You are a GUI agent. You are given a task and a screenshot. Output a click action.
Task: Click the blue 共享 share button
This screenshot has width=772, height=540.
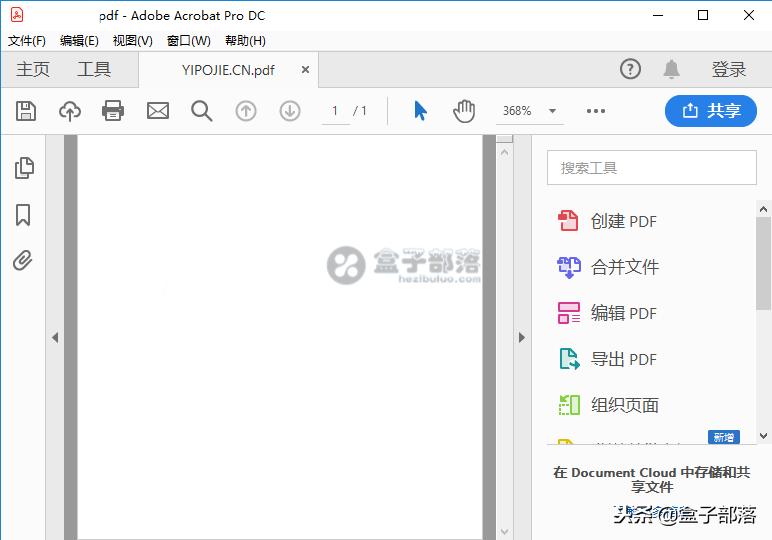pos(710,111)
